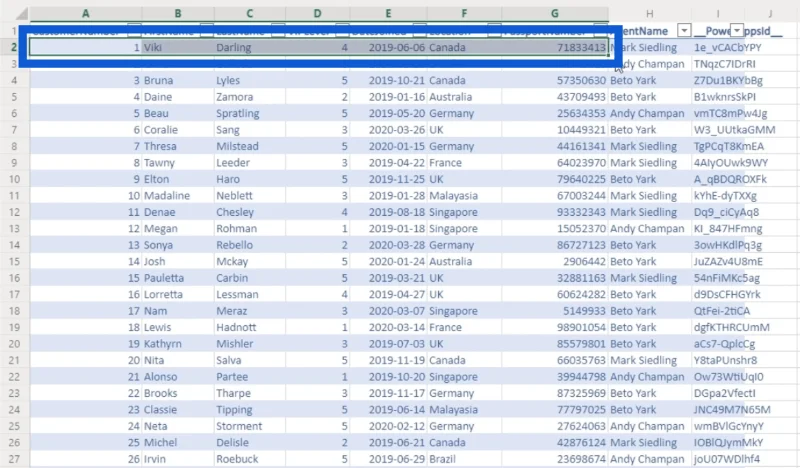Click the last name cell "Spratling"

(x=249, y=113)
